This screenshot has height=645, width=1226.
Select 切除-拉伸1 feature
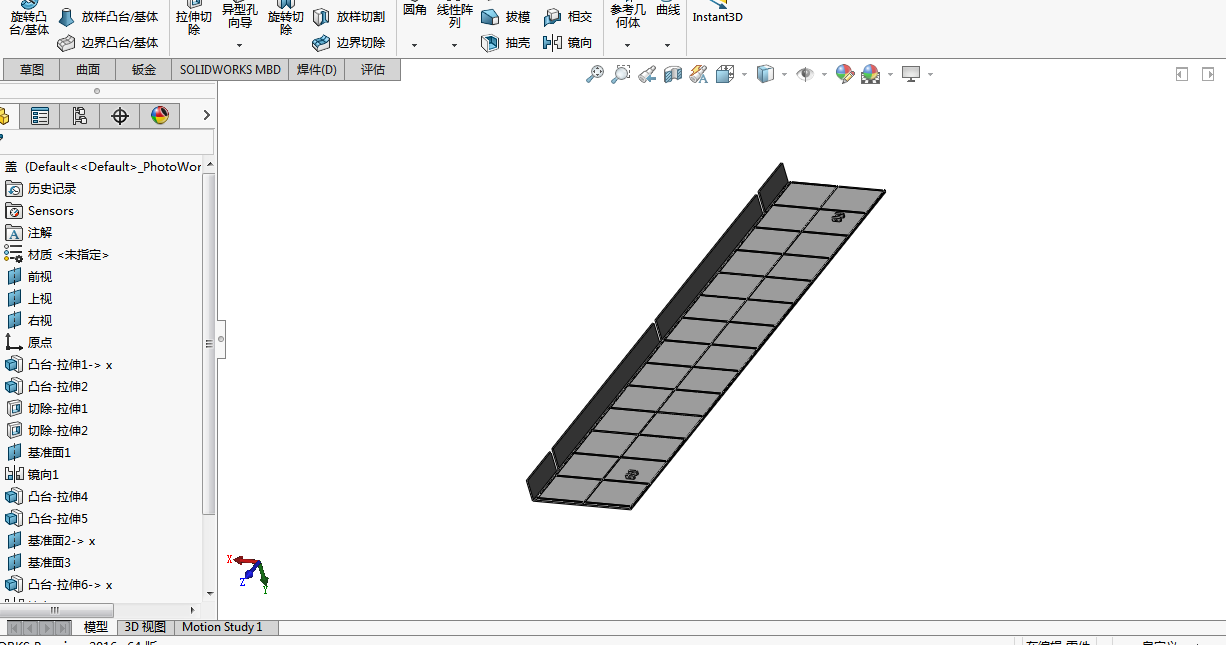point(47,408)
